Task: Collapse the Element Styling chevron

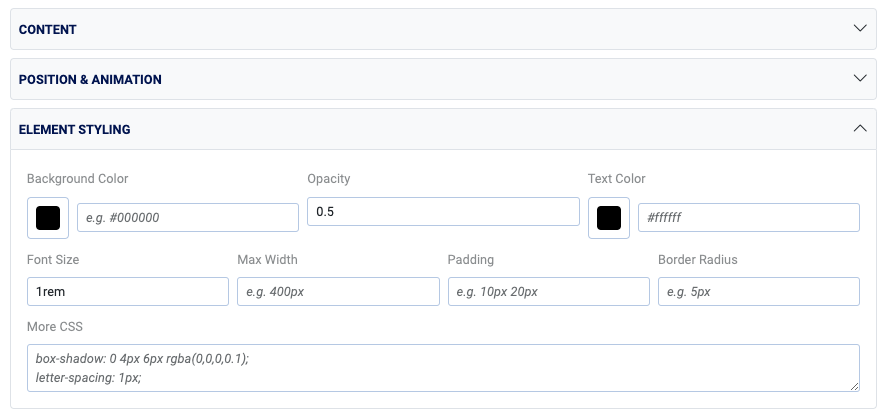Action: coord(860,128)
